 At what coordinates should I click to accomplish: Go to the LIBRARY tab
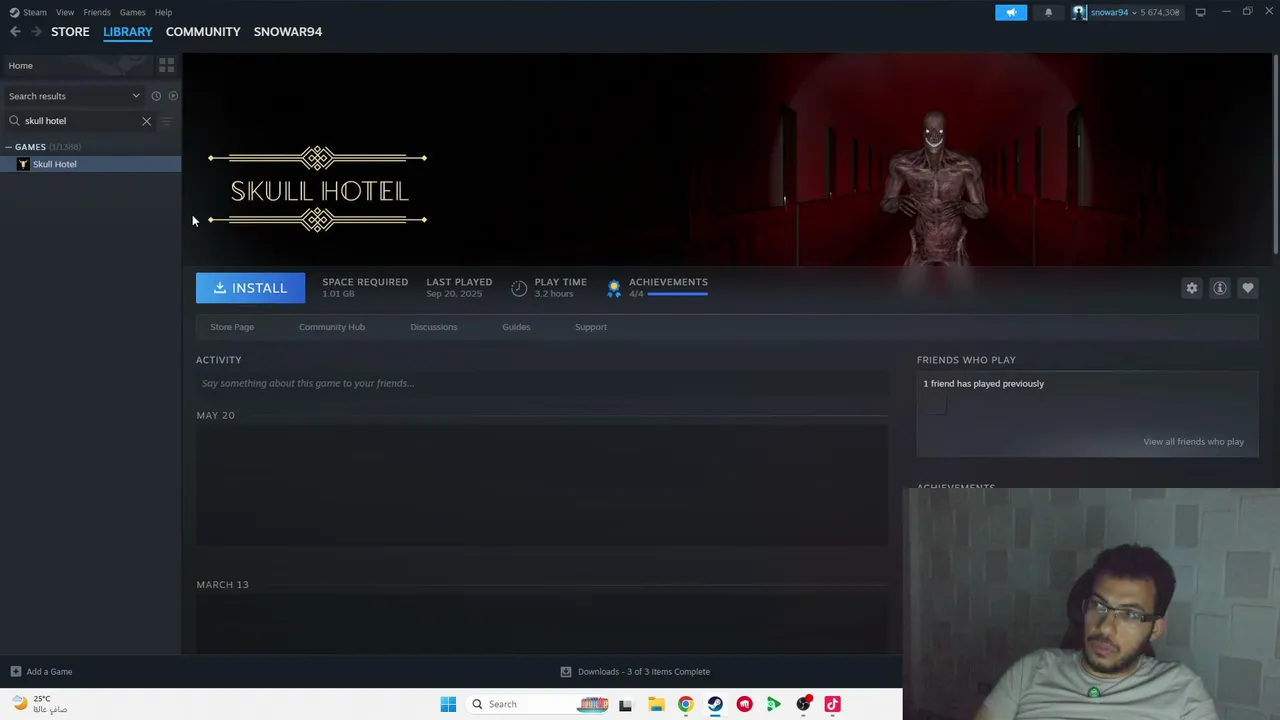128,32
